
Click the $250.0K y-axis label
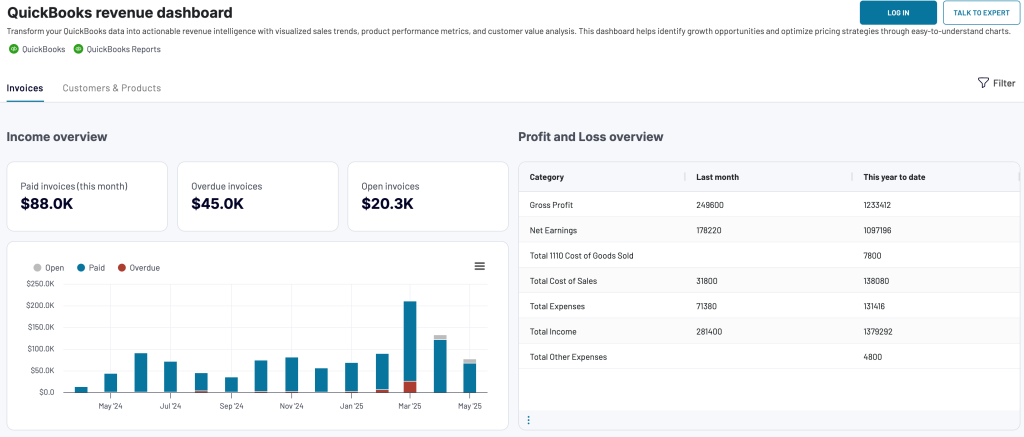40,283
